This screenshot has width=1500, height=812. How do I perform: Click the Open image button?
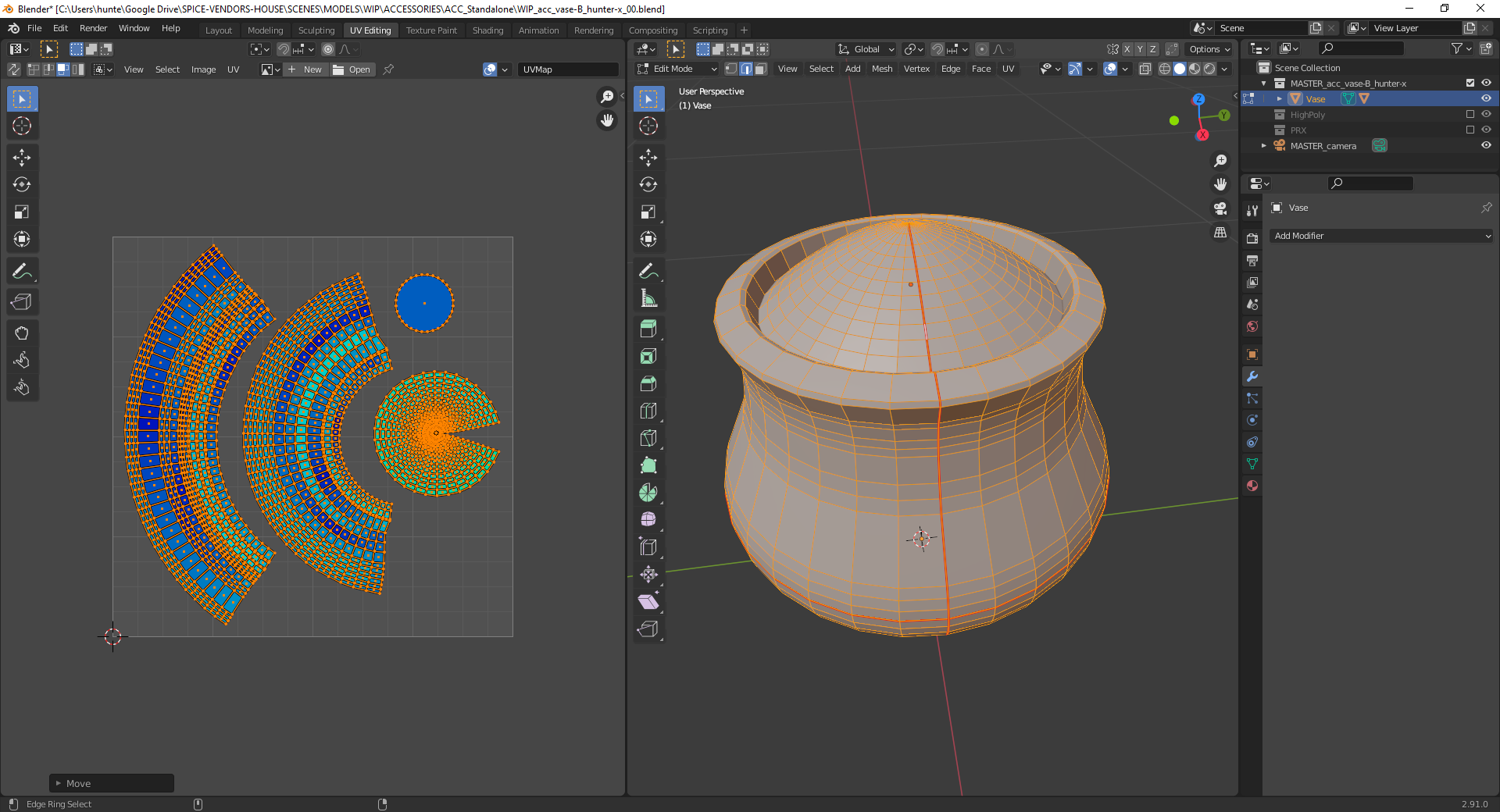point(352,69)
